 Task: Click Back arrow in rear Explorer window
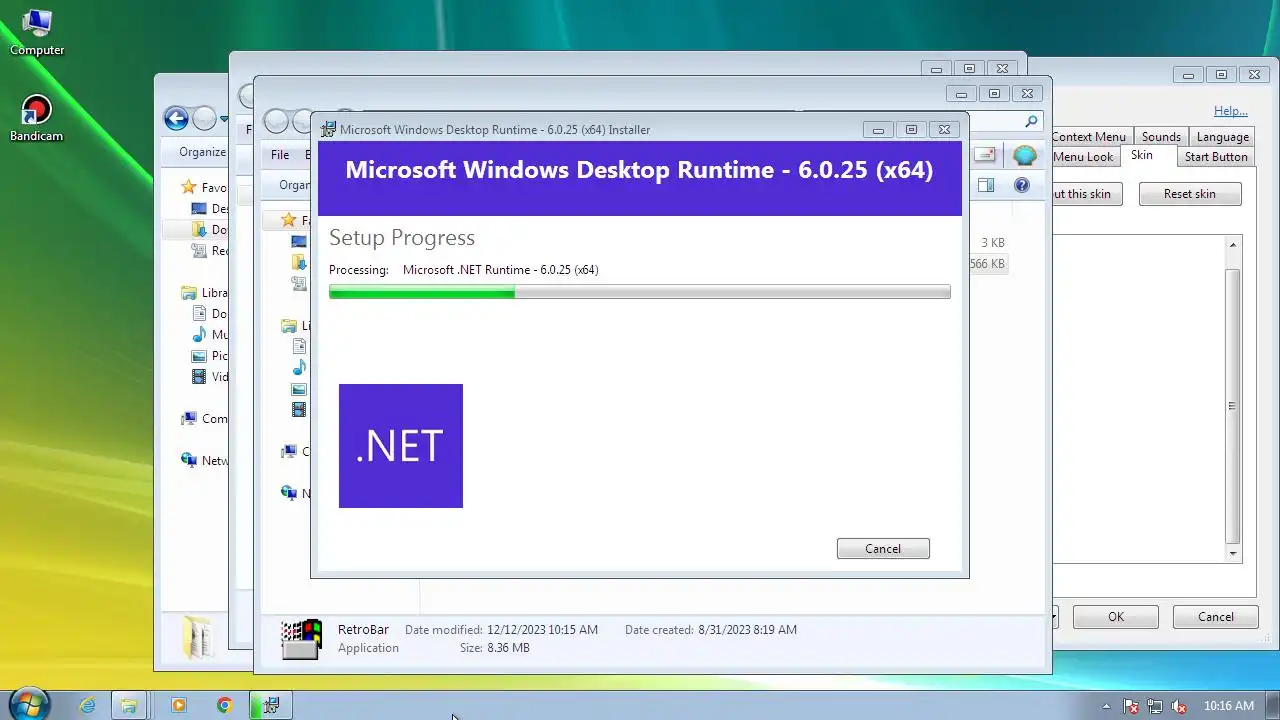point(176,119)
